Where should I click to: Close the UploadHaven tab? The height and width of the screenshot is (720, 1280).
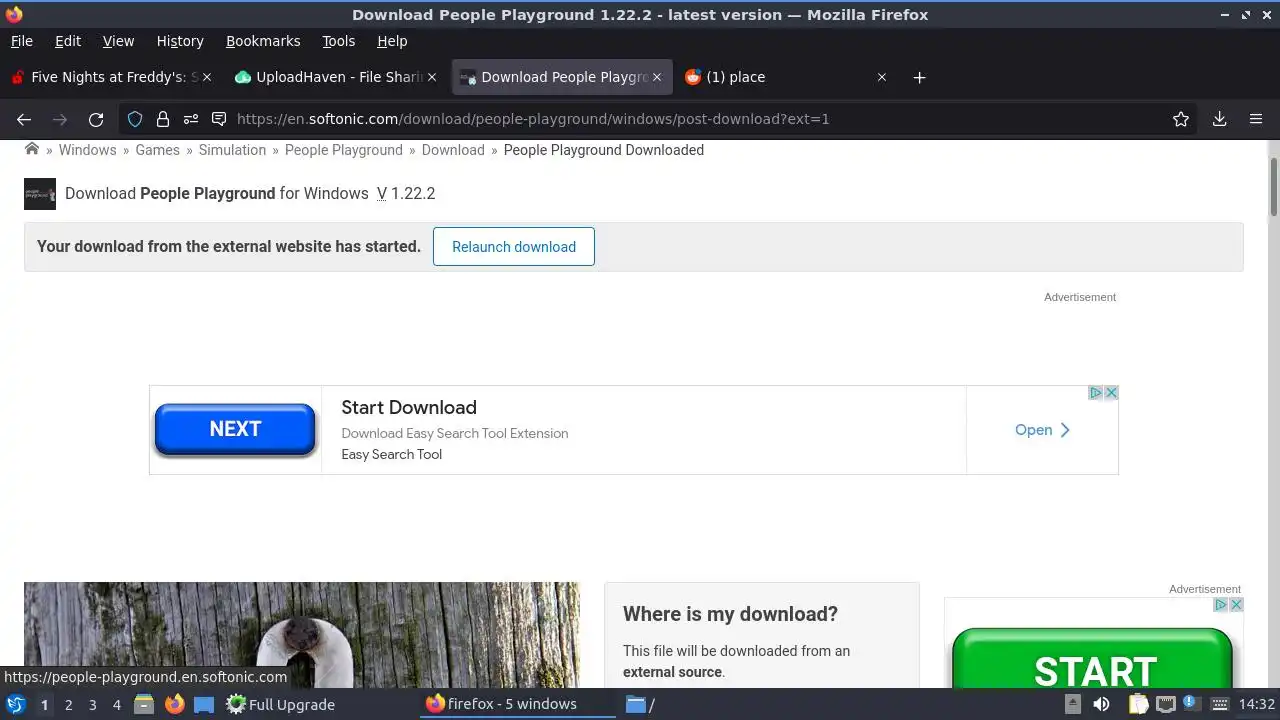[432, 77]
